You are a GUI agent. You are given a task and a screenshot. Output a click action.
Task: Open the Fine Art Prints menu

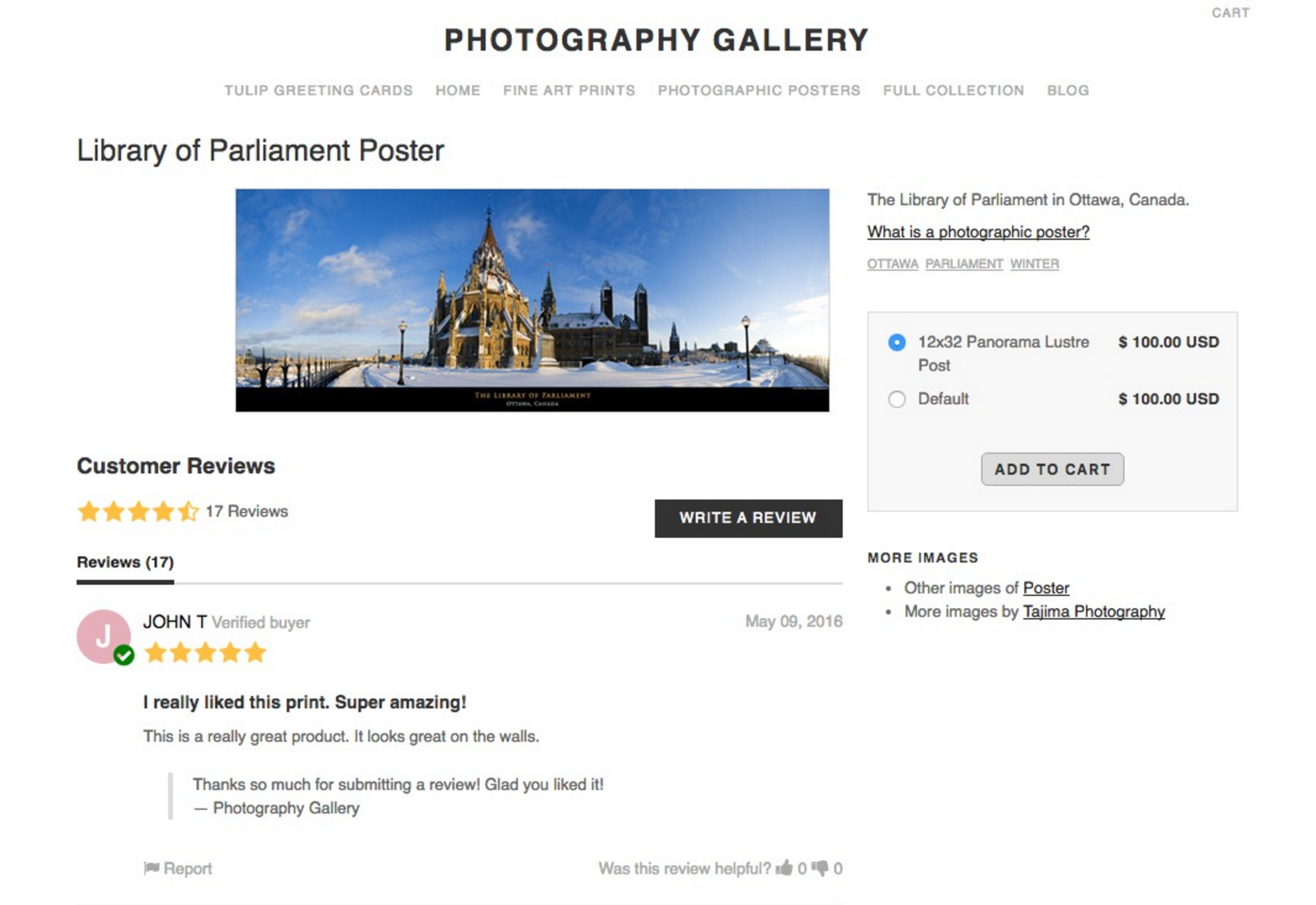pos(569,90)
